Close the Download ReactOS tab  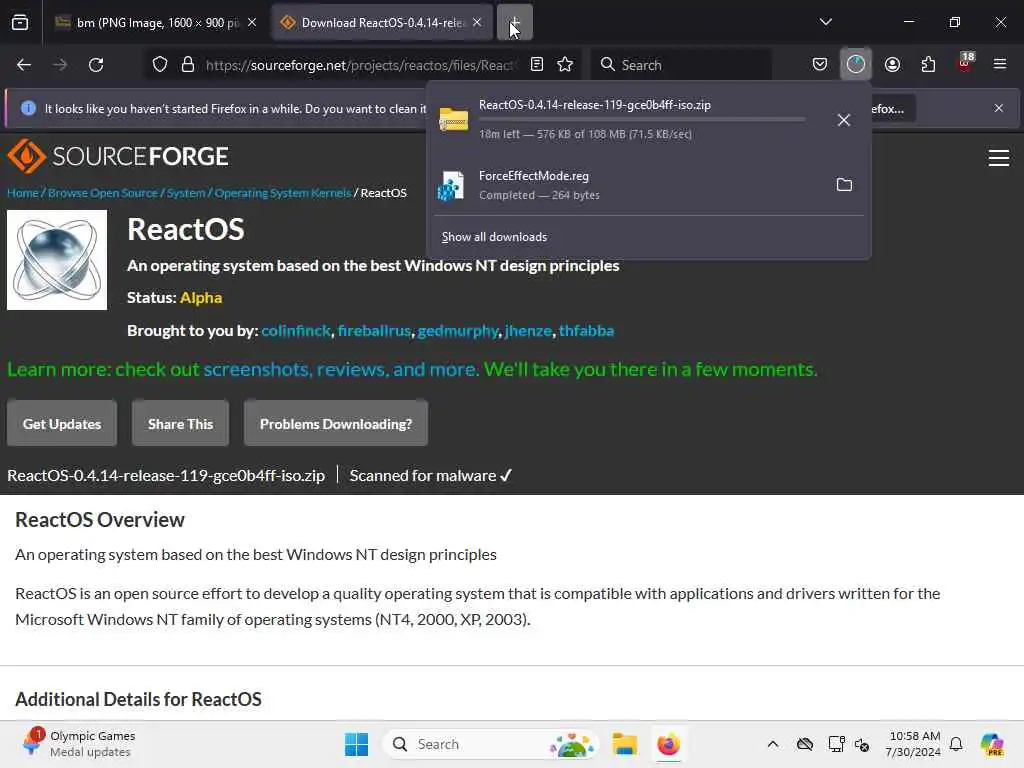click(477, 23)
